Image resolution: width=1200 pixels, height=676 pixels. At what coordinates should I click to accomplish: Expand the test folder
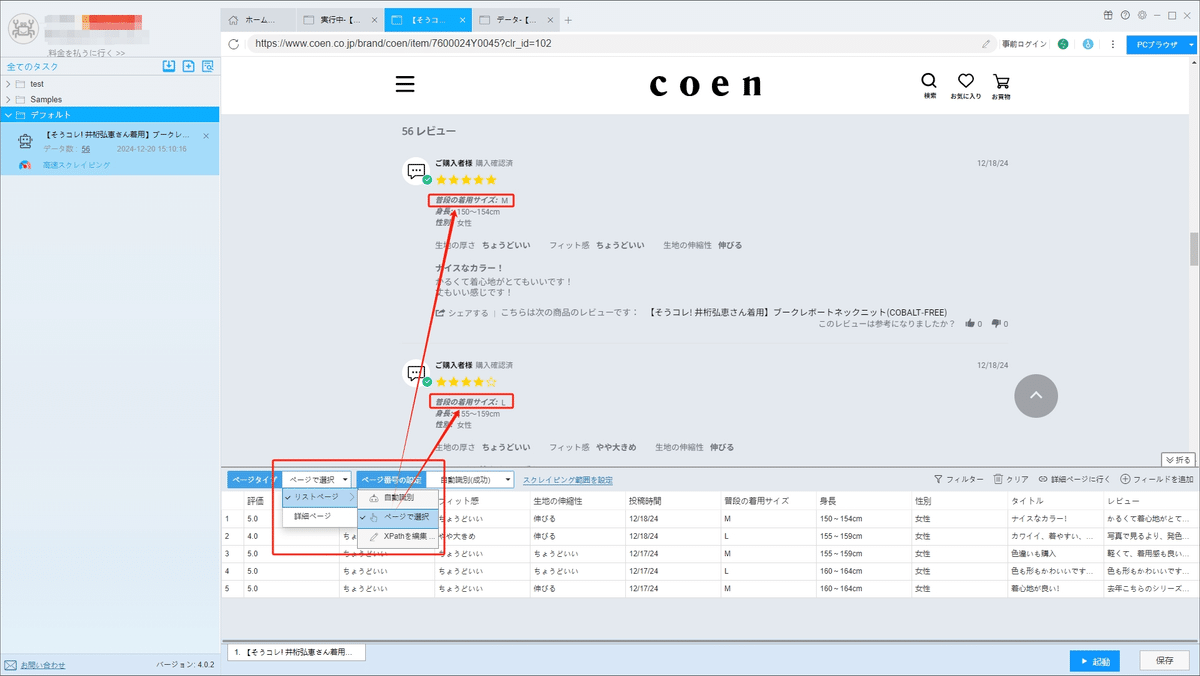[8, 84]
